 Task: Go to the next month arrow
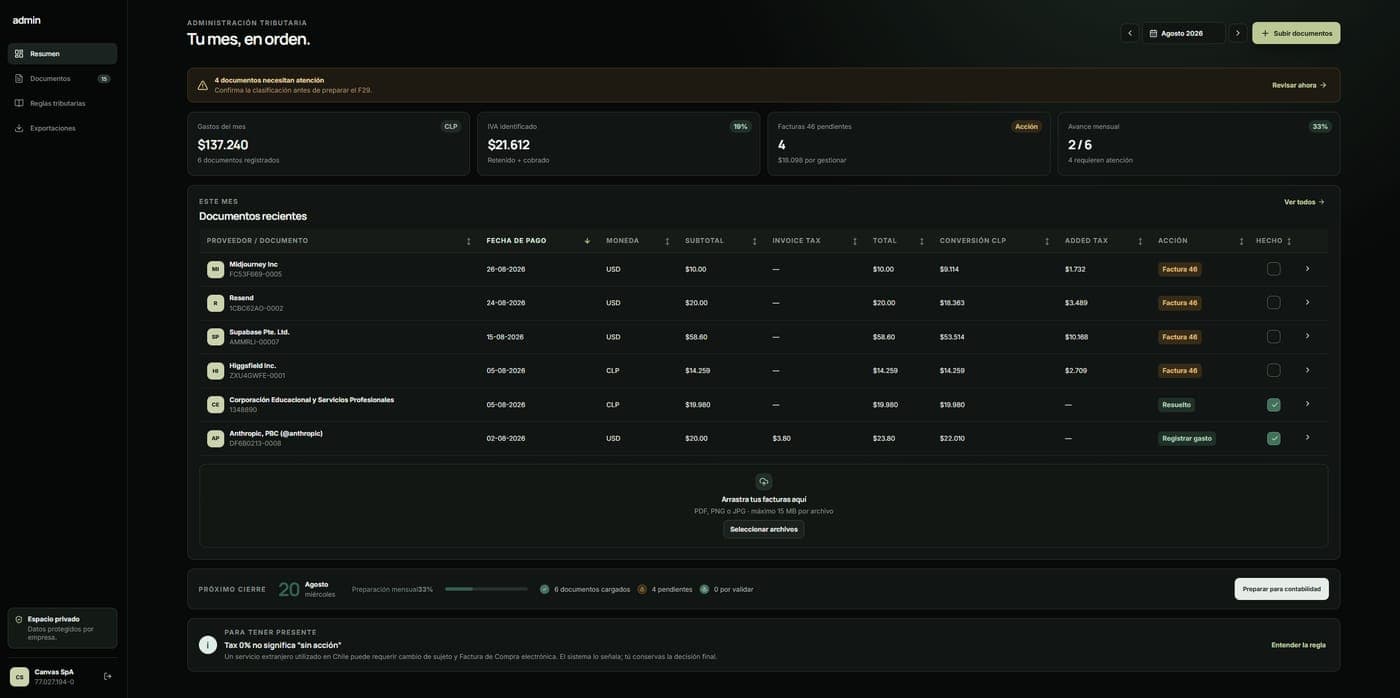pyautogui.click(x=1238, y=33)
